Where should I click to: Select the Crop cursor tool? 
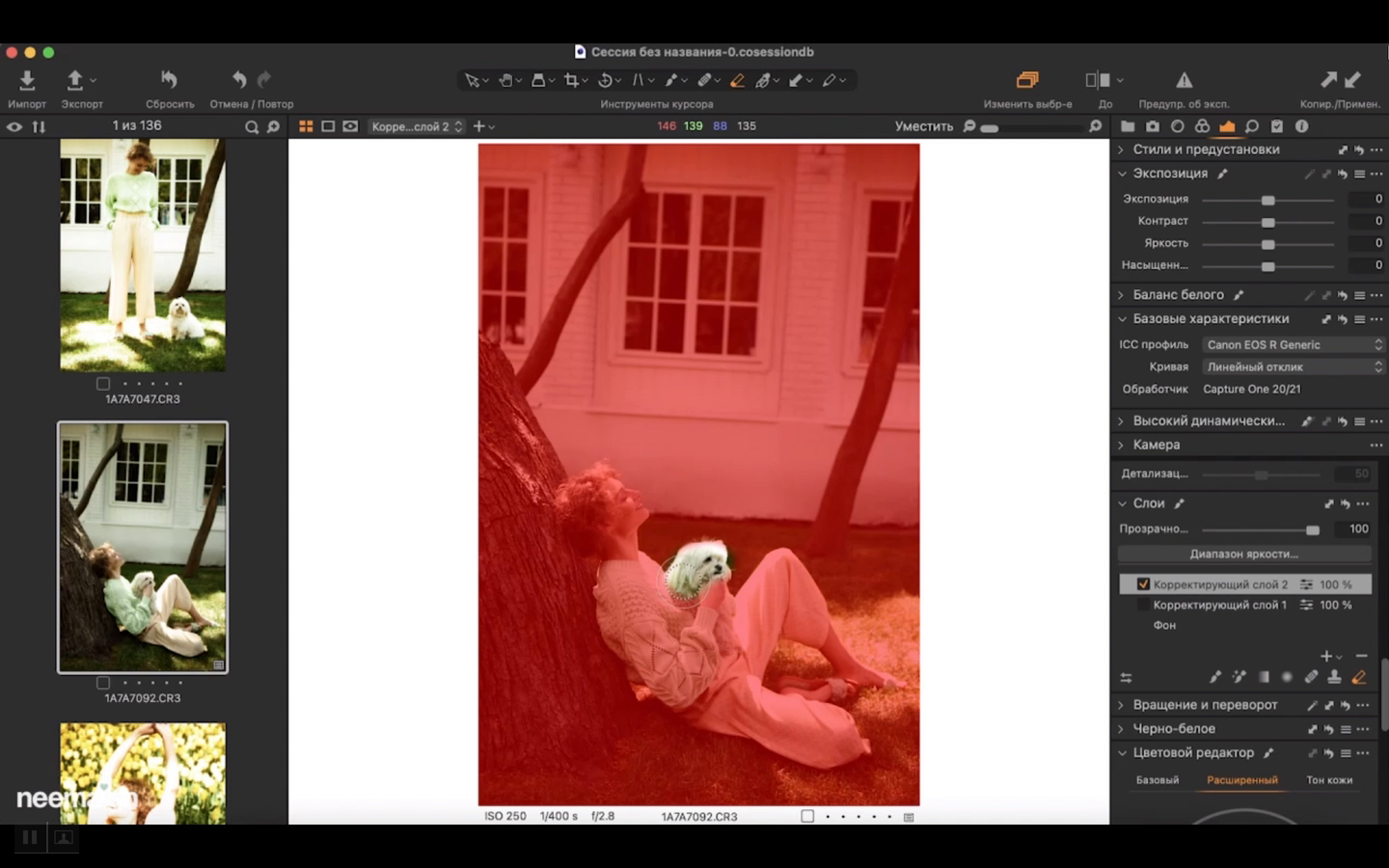(x=571, y=80)
